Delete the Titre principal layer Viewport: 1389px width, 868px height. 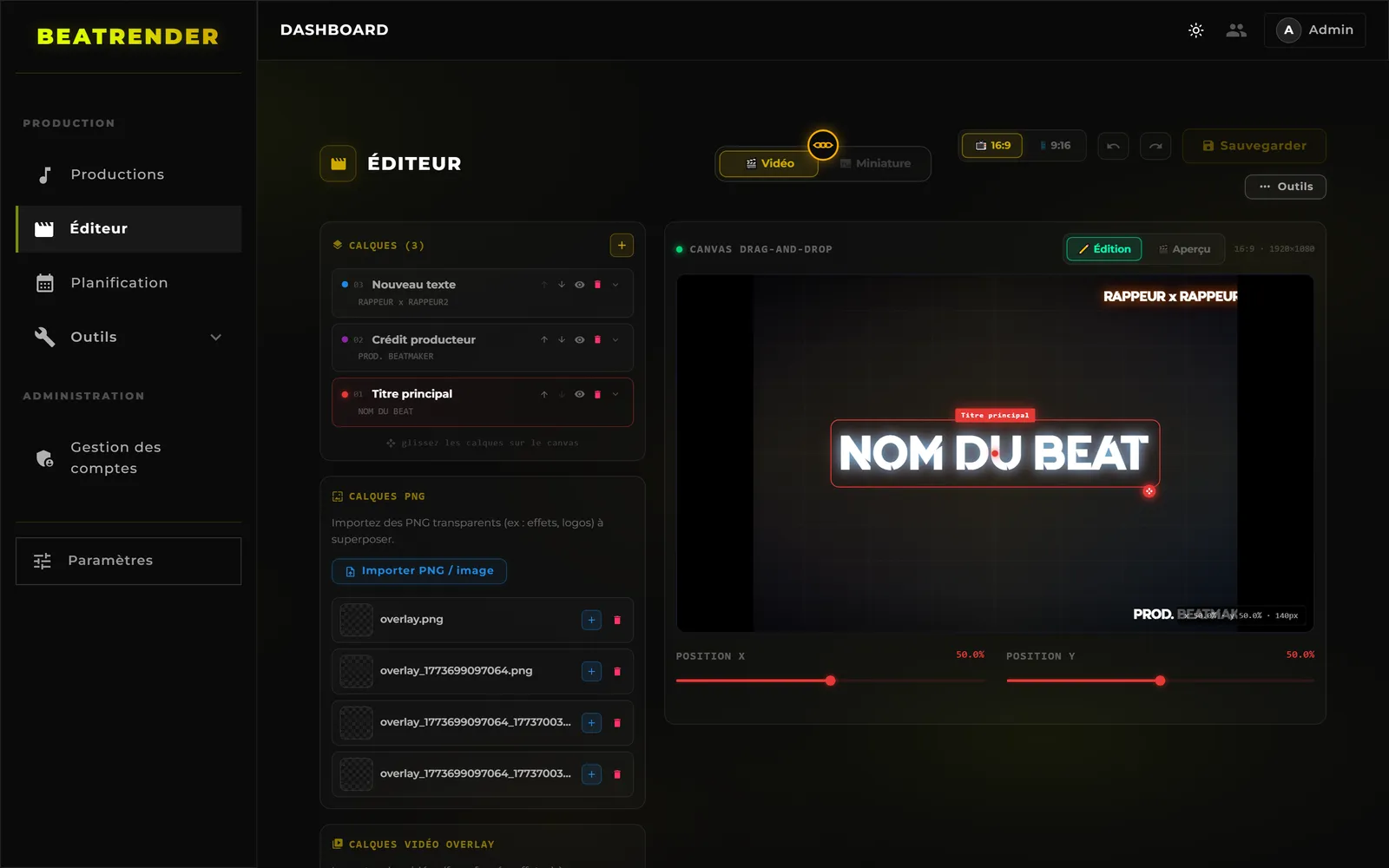597,394
